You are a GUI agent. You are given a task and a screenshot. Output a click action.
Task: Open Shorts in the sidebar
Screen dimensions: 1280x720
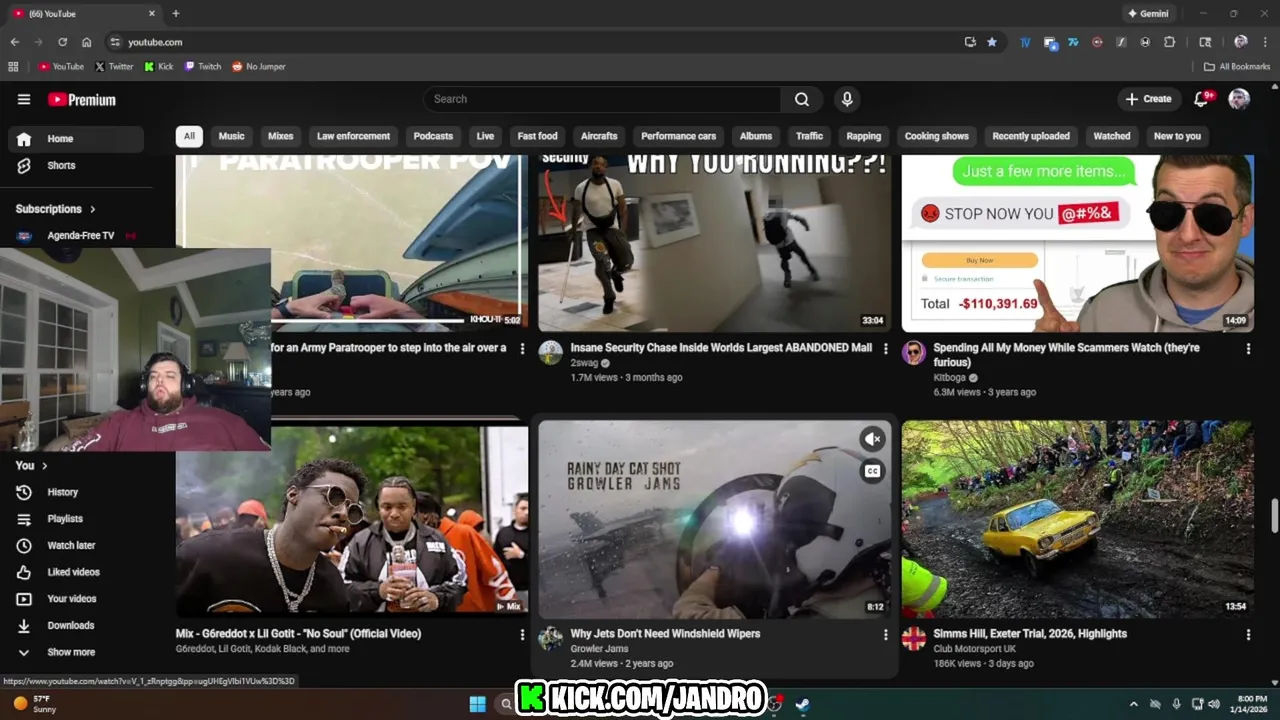point(76,165)
